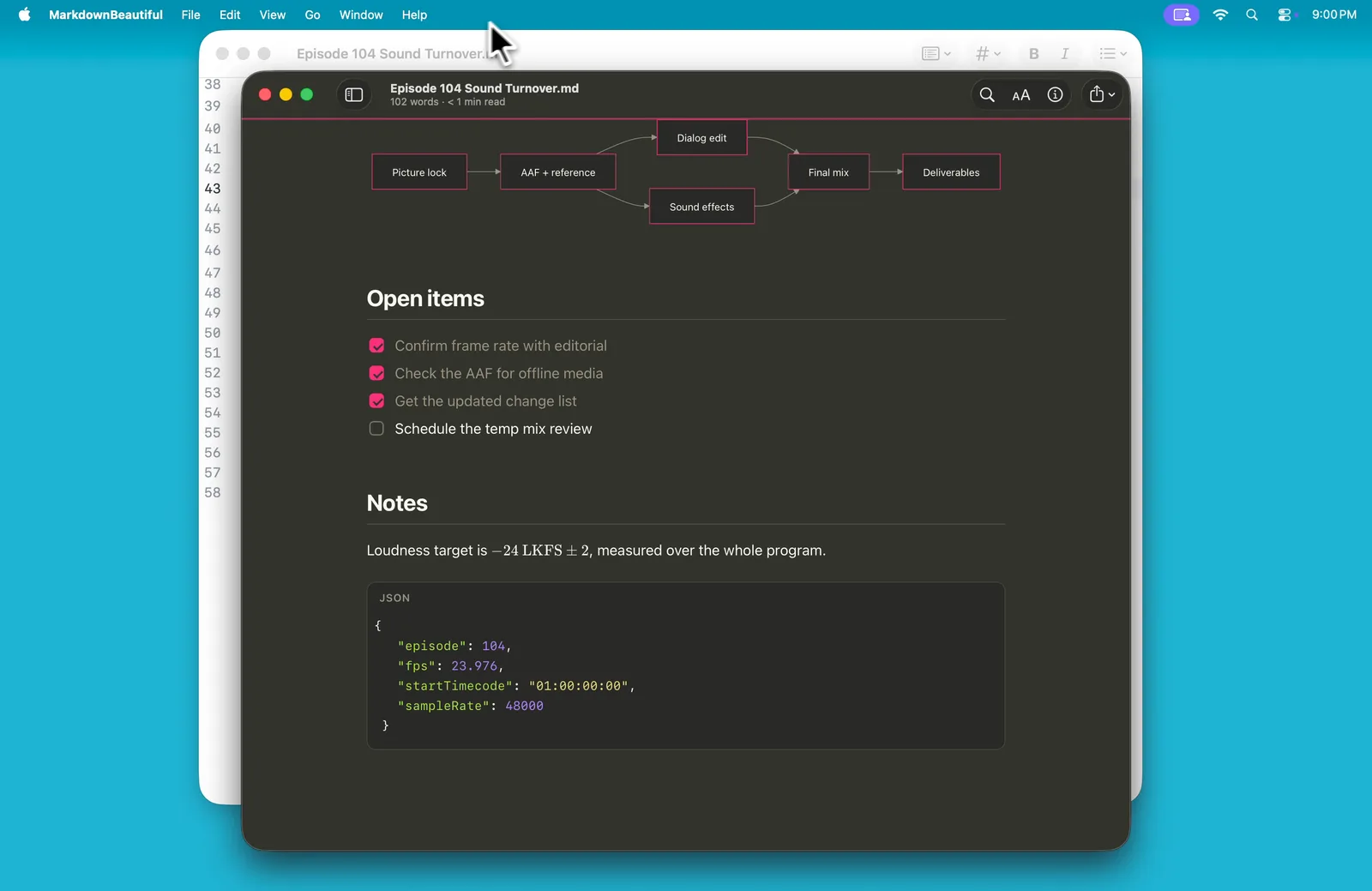Screen dimensions: 1372x891
Task: Open Control Center
Action: 1284,15
